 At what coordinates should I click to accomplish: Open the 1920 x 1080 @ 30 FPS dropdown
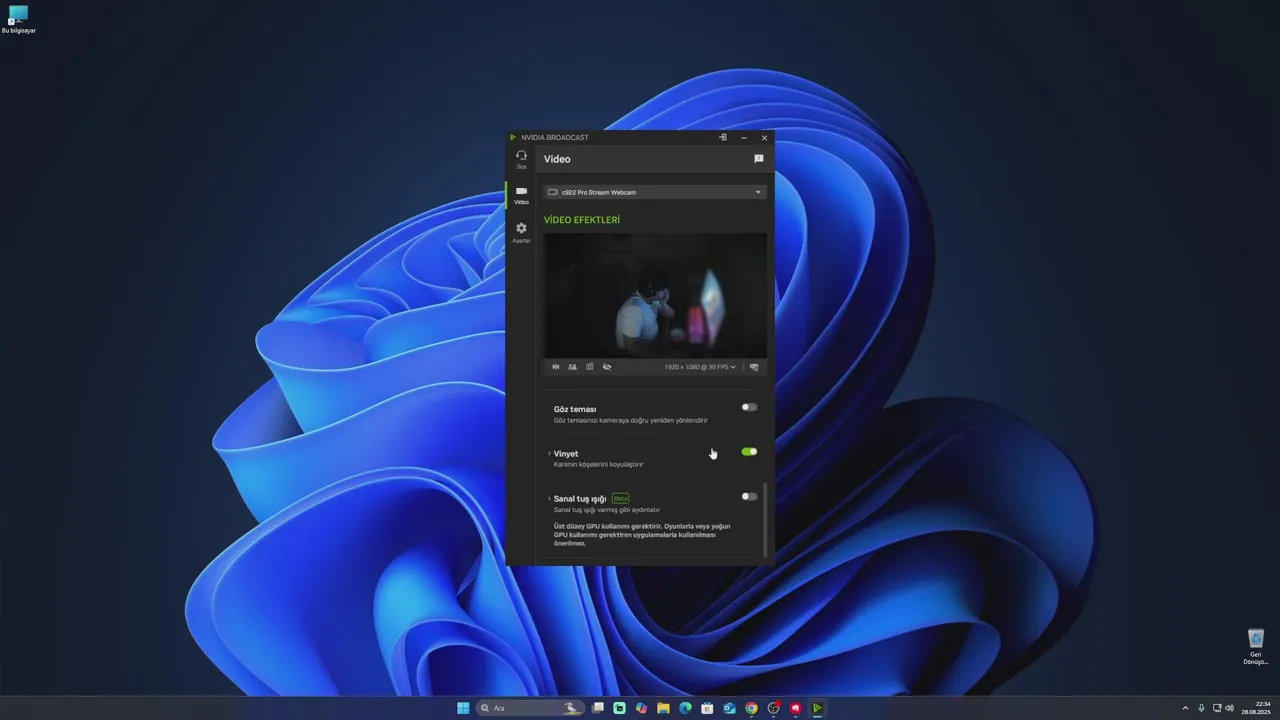700,367
